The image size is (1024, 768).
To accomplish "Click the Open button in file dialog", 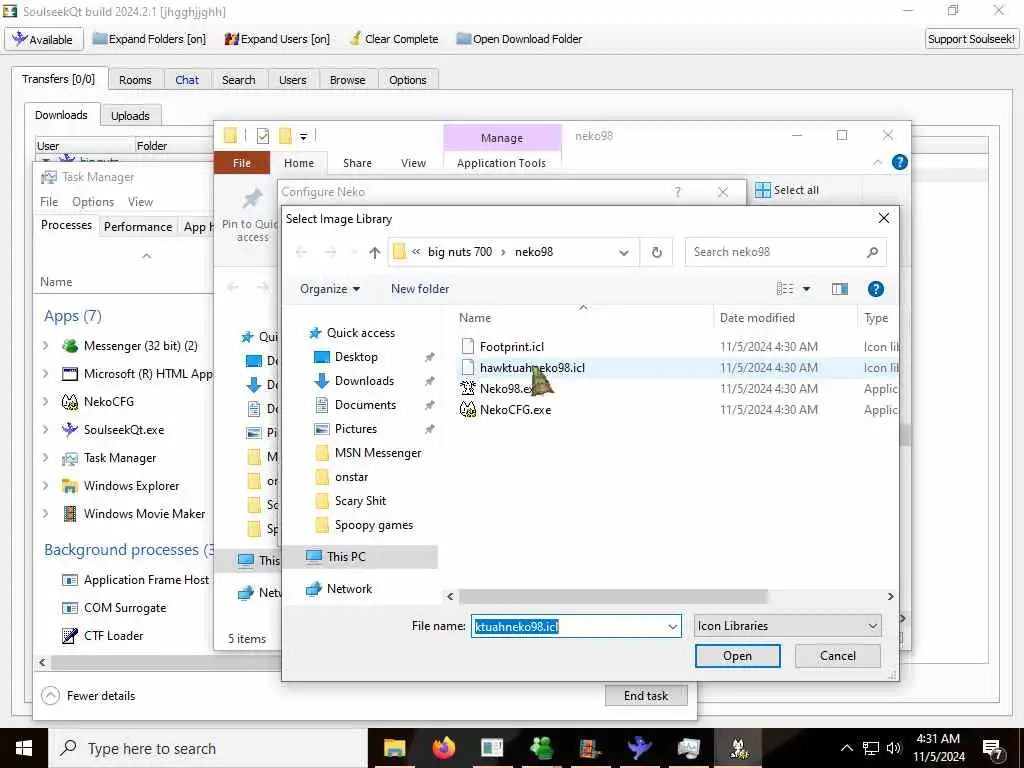I will [737, 656].
